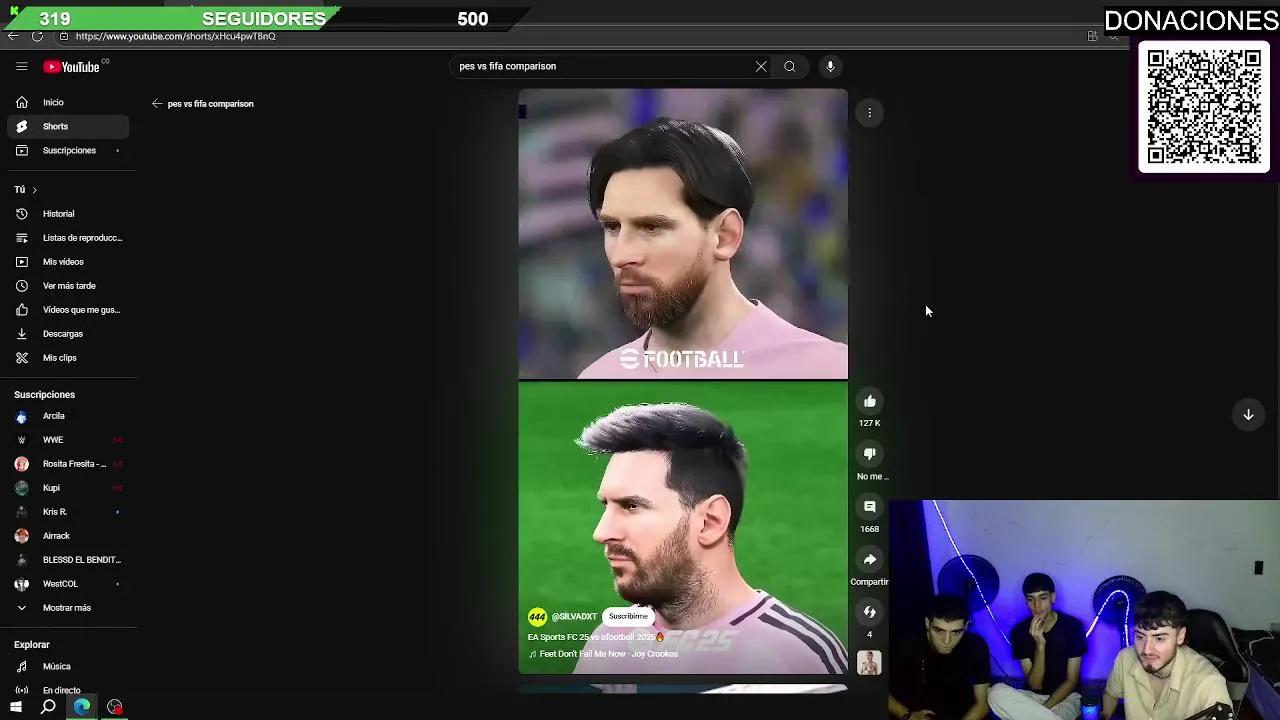Click the browser back arrow
Screen dimensions: 1280x720
(x=13, y=36)
